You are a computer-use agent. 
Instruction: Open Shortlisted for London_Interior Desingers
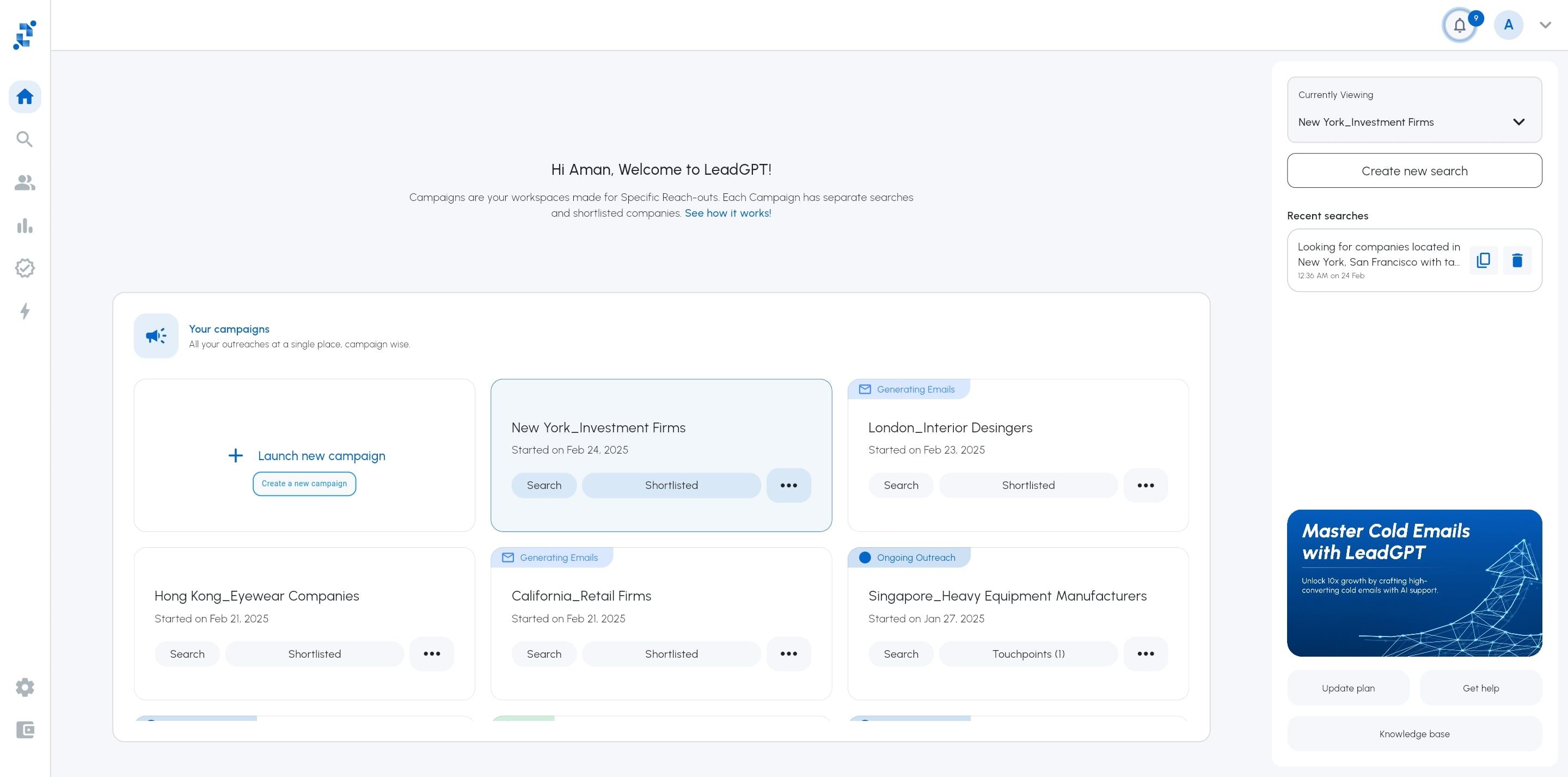(1028, 485)
